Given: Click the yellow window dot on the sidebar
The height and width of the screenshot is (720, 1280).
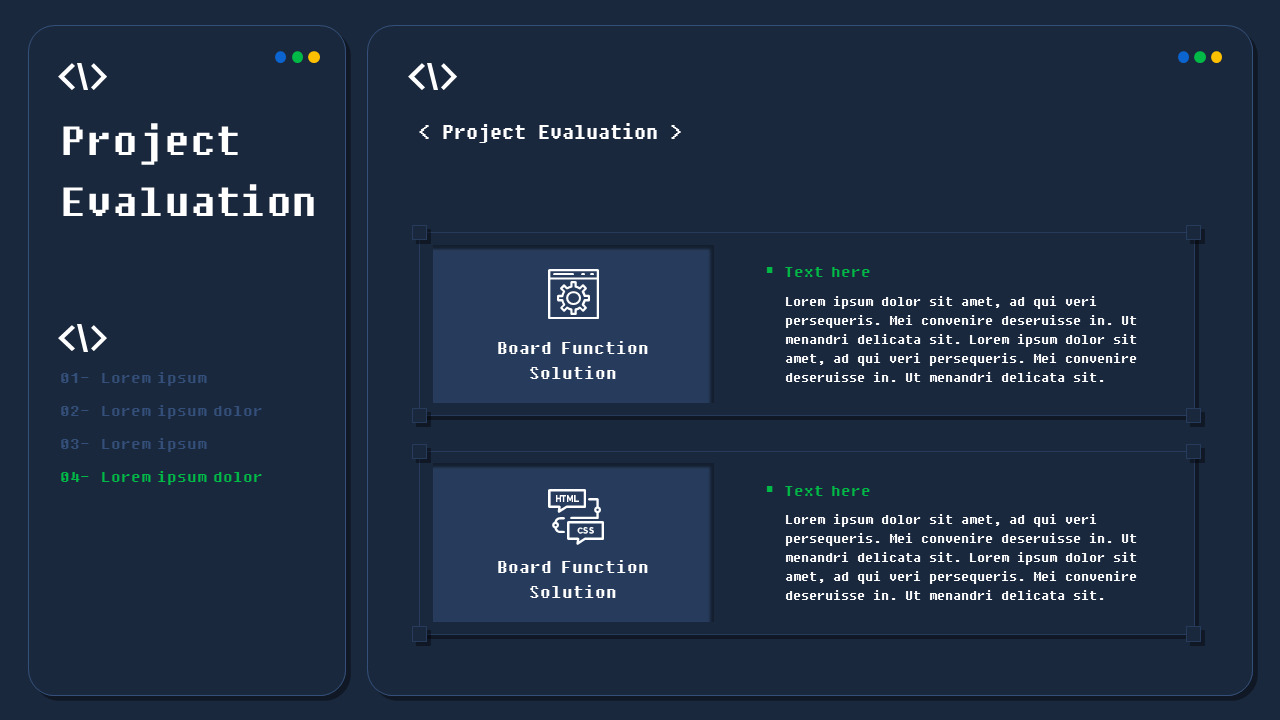Looking at the screenshot, I should [x=313, y=57].
